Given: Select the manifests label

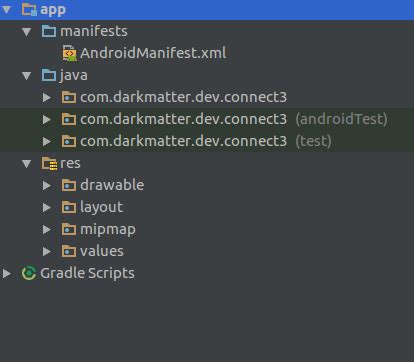Looking at the screenshot, I should tap(94, 31).
